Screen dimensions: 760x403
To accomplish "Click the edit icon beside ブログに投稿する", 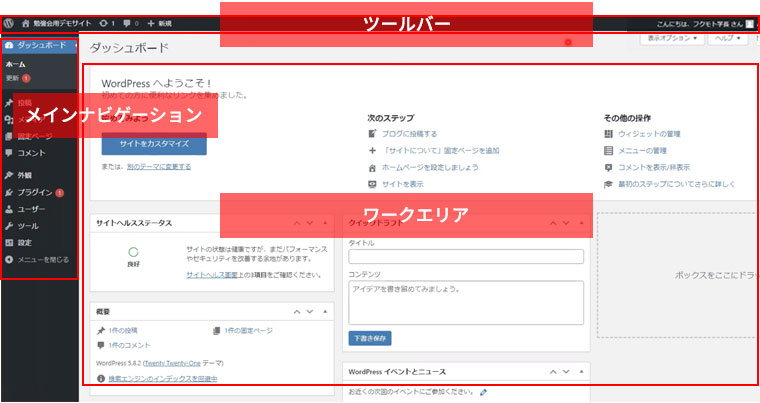I will coord(372,134).
